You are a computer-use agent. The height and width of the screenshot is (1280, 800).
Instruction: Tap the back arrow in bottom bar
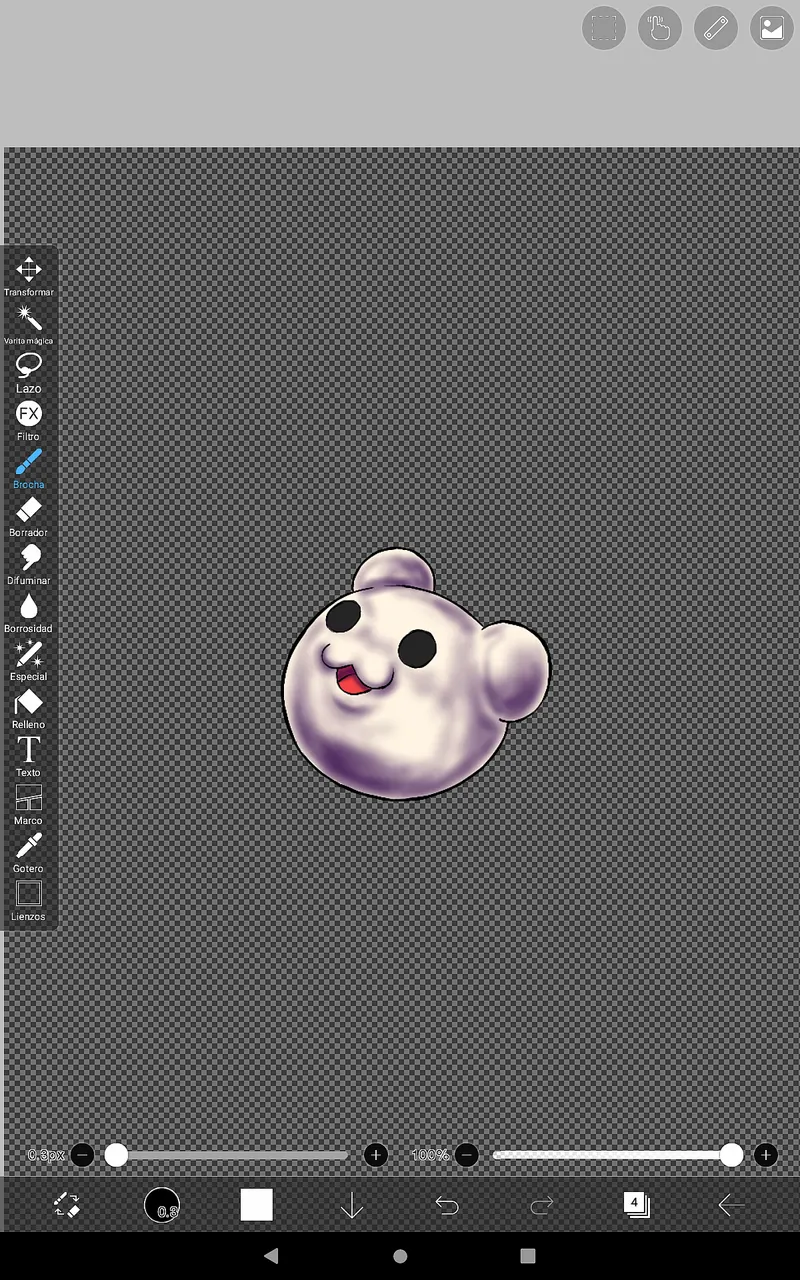(731, 1206)
